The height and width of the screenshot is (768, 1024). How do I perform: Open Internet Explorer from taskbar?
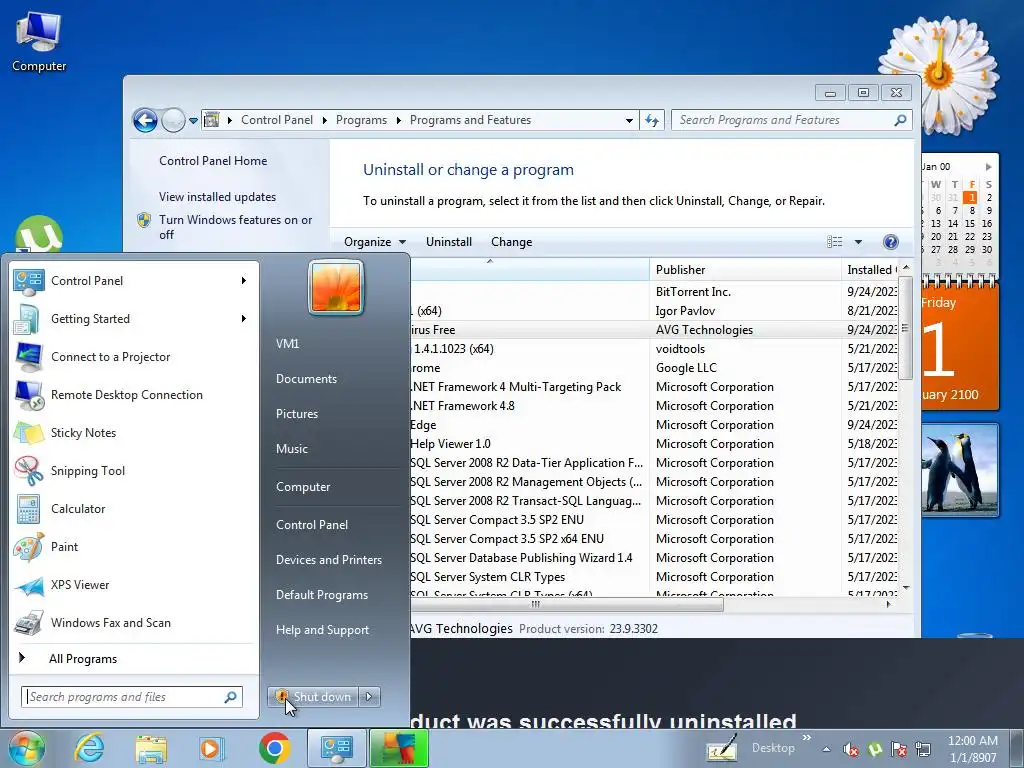(89, 748)
